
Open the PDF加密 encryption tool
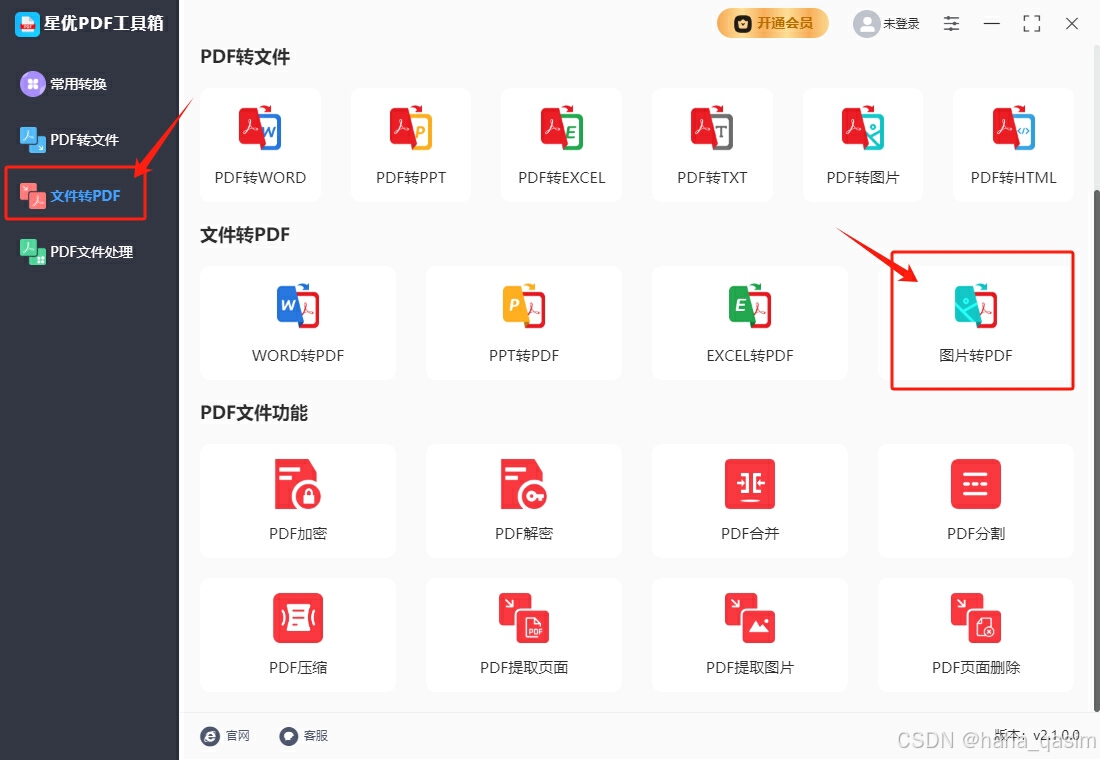298,501
